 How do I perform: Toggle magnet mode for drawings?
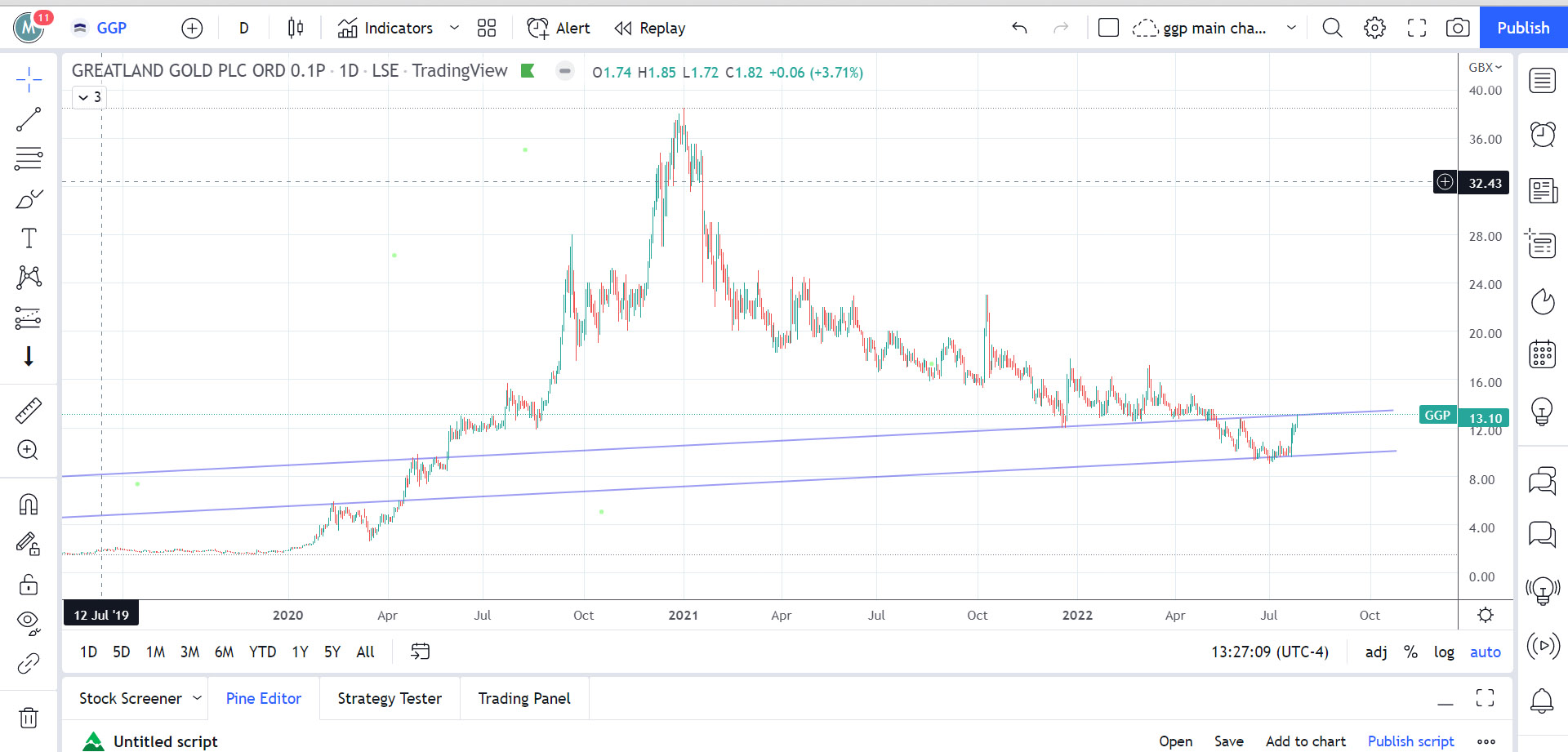click(29, 505)
